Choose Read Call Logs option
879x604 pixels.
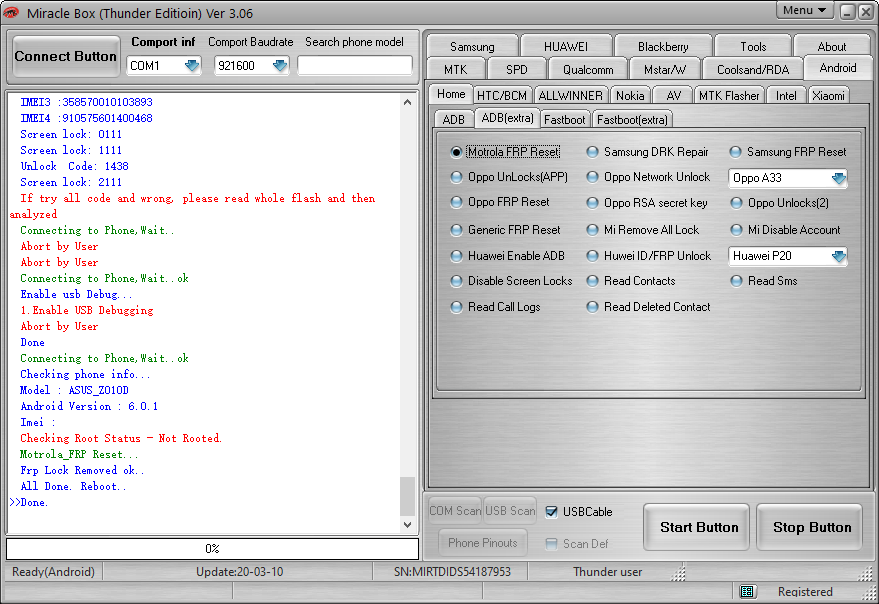496,307
